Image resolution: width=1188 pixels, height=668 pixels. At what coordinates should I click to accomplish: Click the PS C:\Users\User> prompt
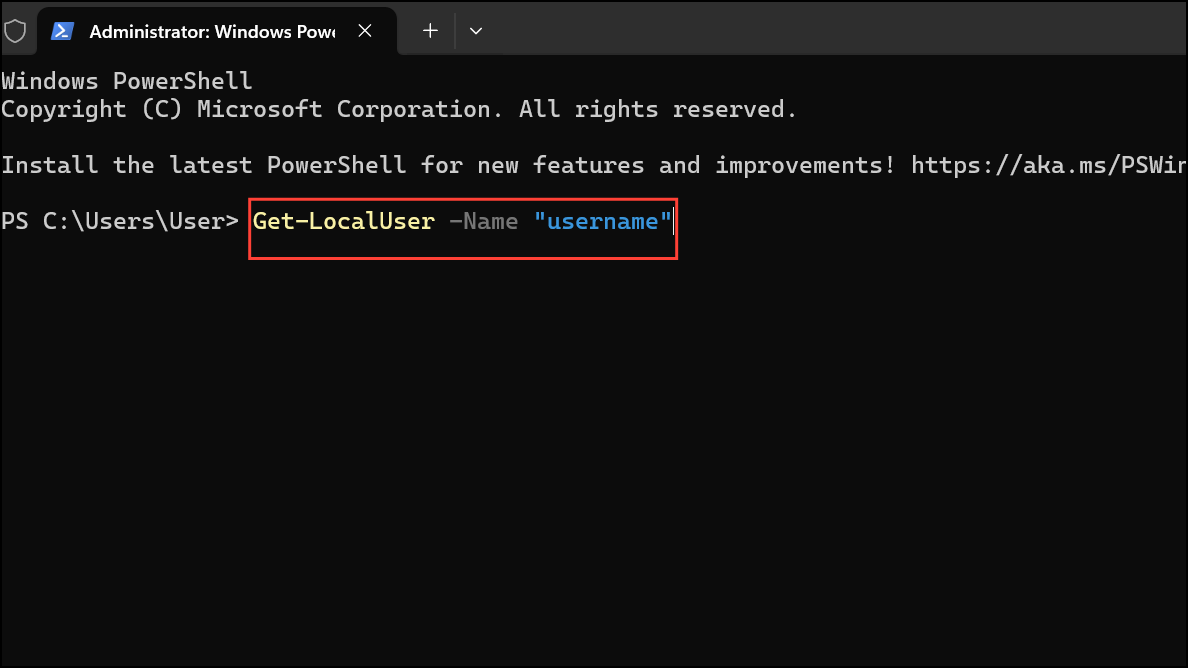pyautogui.click(x=120, y=221)
